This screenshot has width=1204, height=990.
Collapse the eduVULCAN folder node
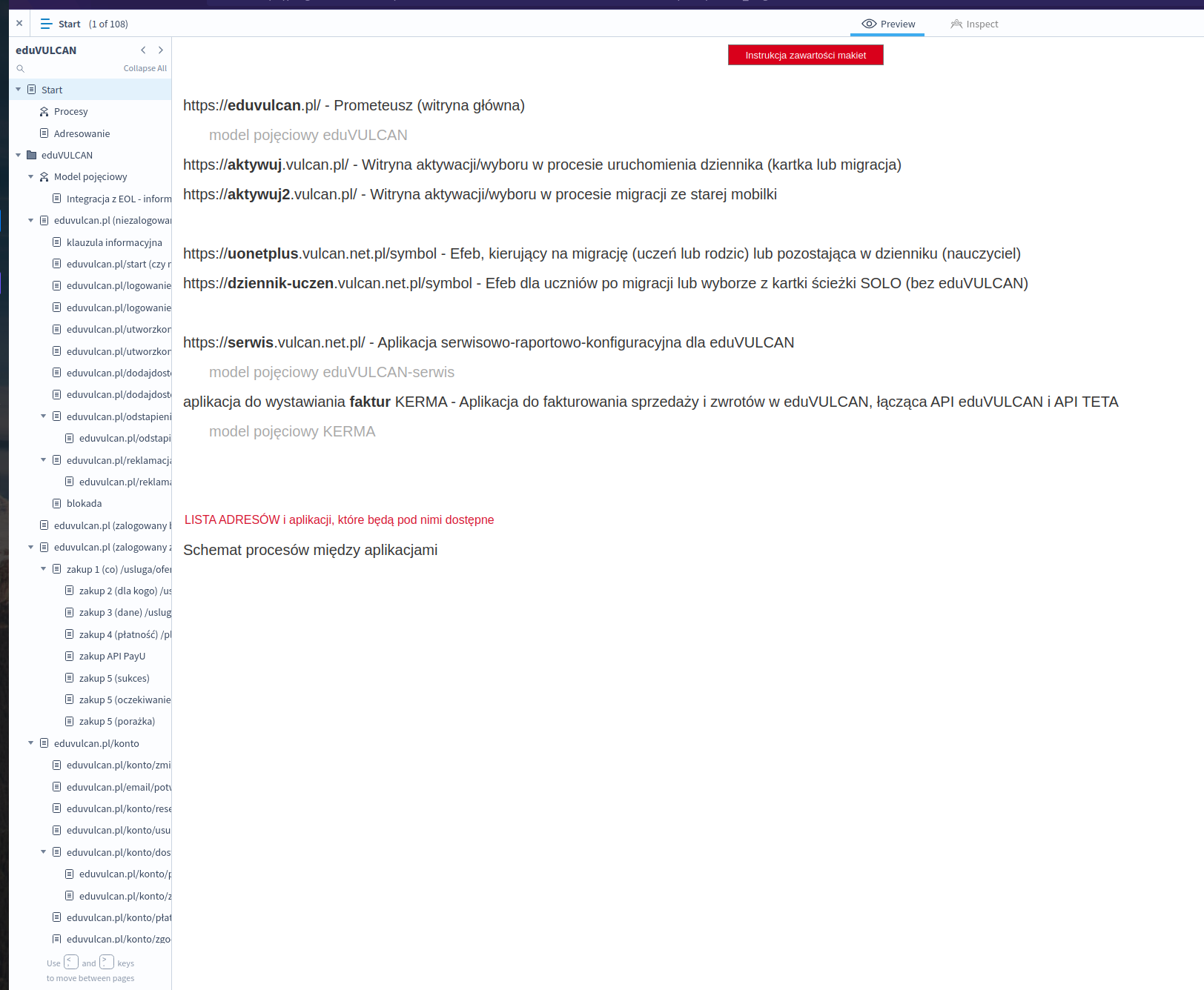pyautogui.click(x=19, y=155)
